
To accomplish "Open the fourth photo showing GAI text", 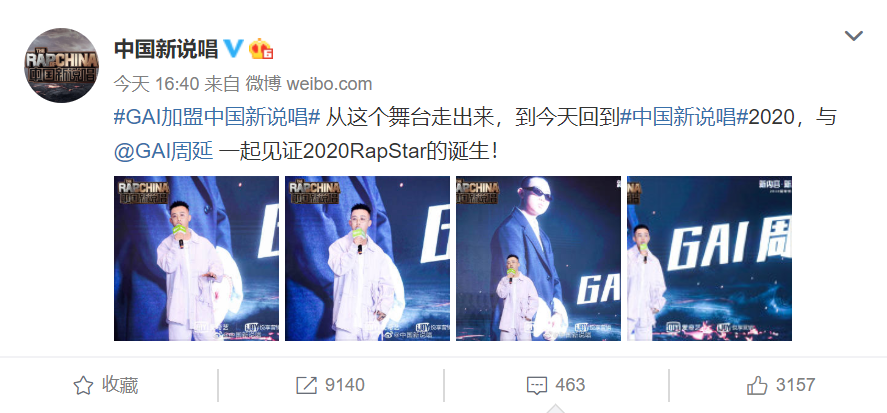I will [x=709, y=259].
